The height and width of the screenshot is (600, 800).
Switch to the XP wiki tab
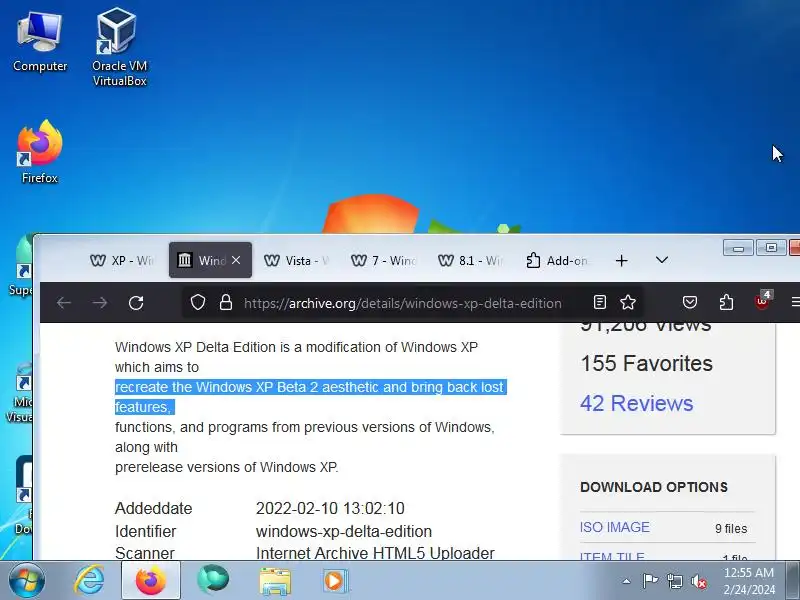tap(122, 261)
